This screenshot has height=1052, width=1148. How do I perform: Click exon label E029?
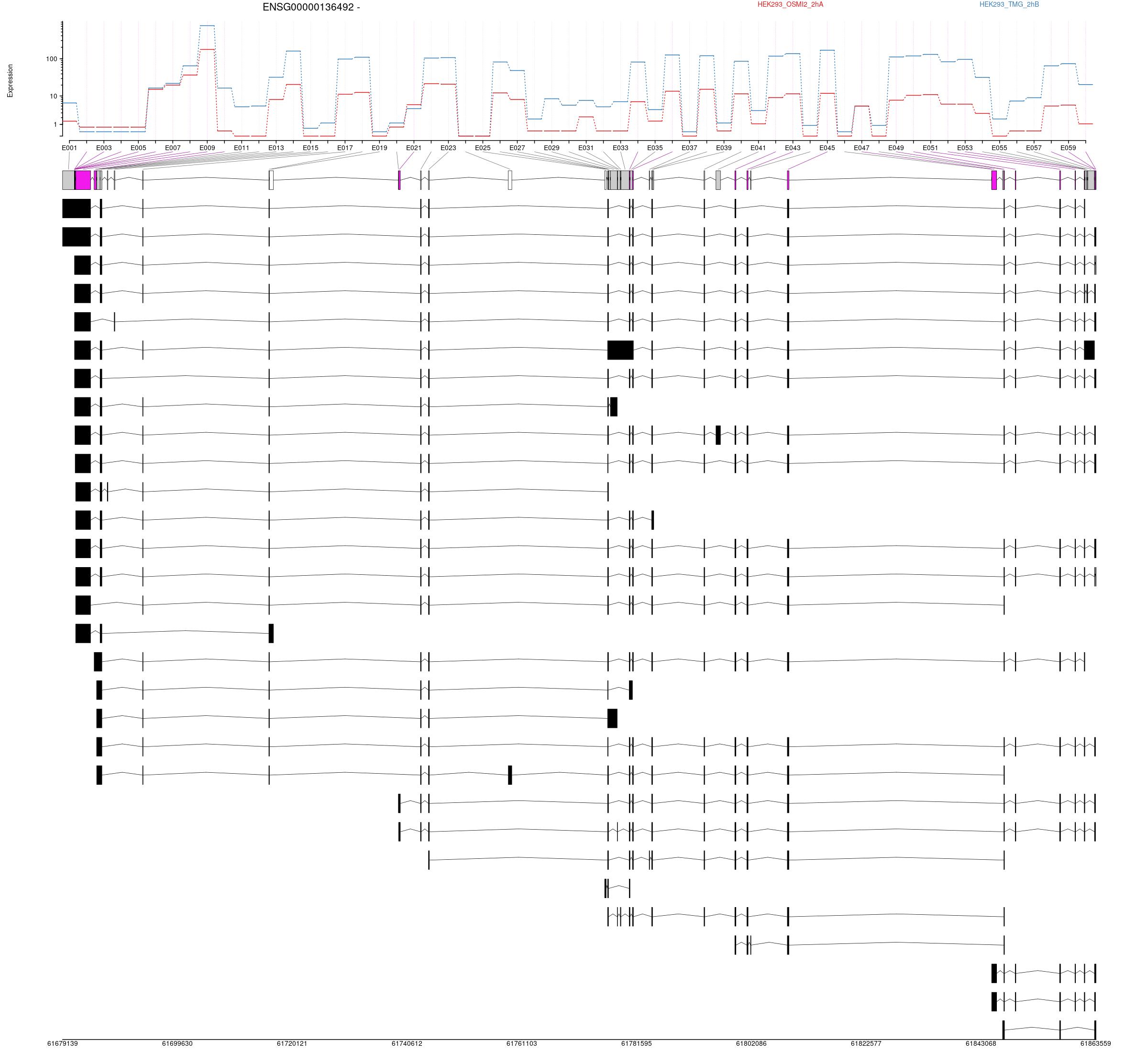552,148
